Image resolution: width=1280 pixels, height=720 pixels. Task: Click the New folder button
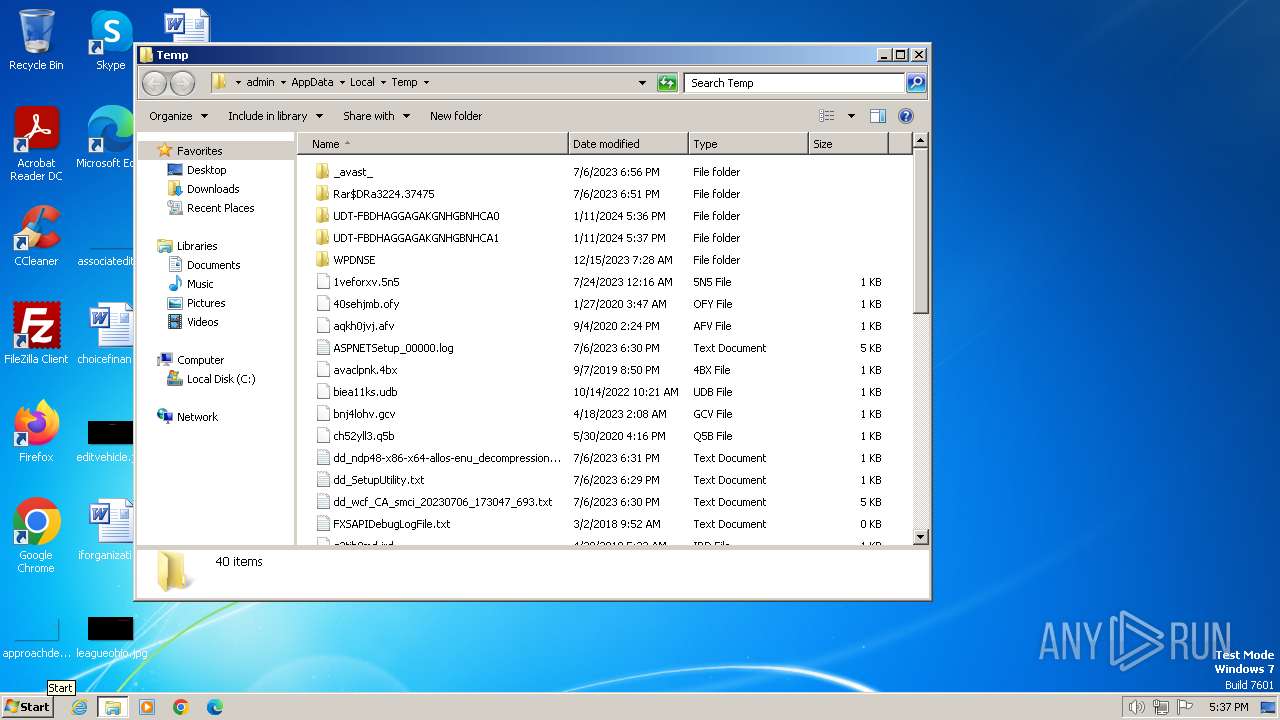click(x=456, y=116)
